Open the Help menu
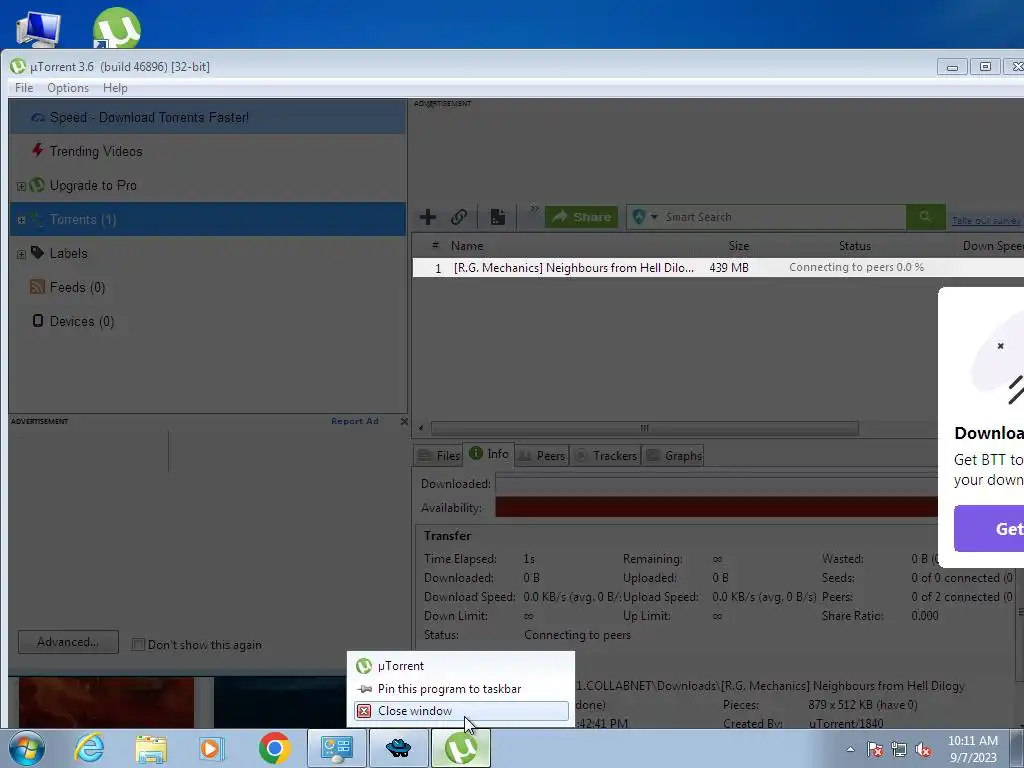This screenshot has width=1024, height=768. (115, 88)
